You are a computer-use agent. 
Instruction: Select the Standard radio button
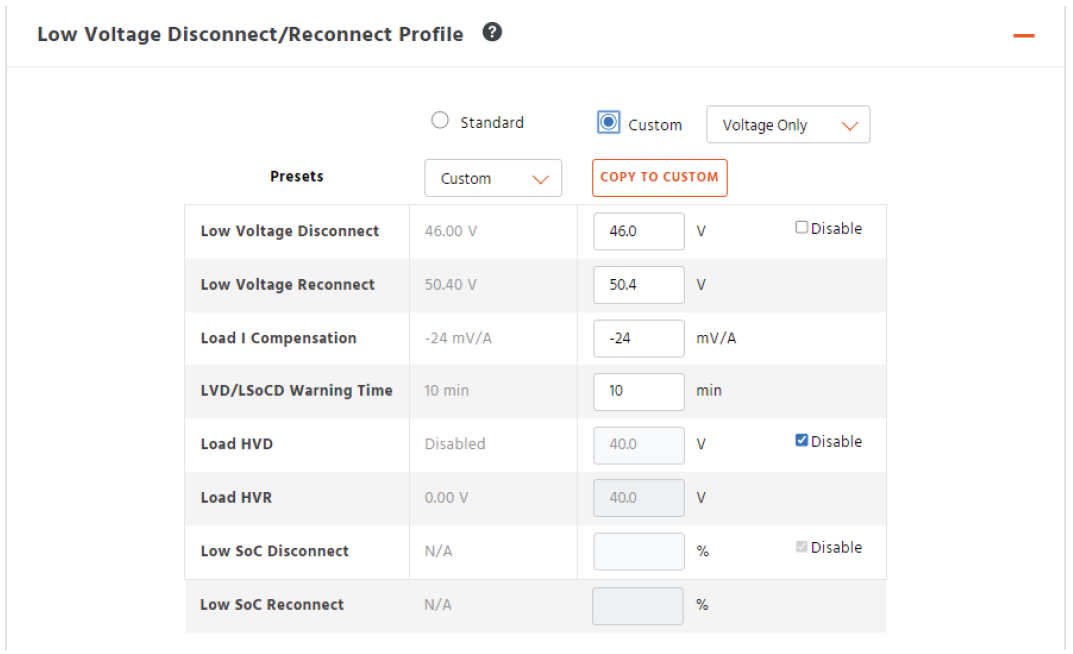pos(440,121)
